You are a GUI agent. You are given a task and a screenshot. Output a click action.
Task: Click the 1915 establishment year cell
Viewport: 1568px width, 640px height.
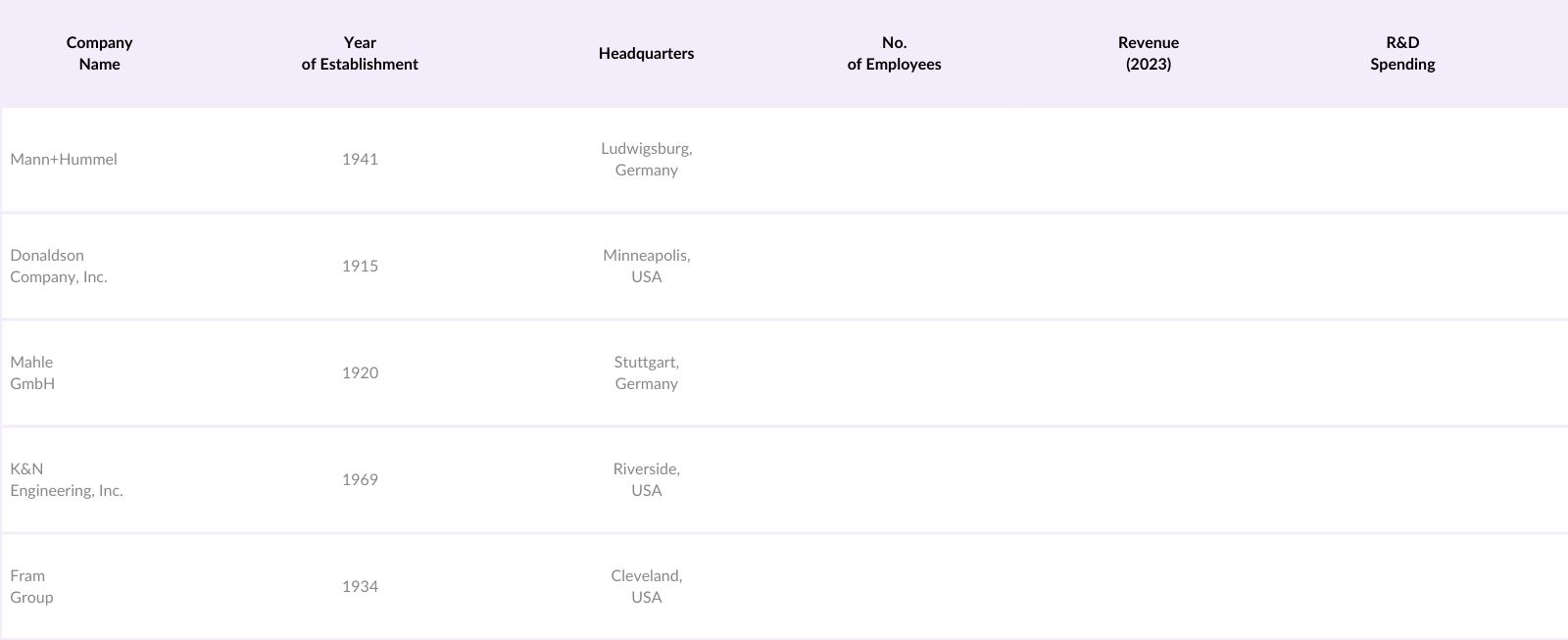tap(360, 267)
